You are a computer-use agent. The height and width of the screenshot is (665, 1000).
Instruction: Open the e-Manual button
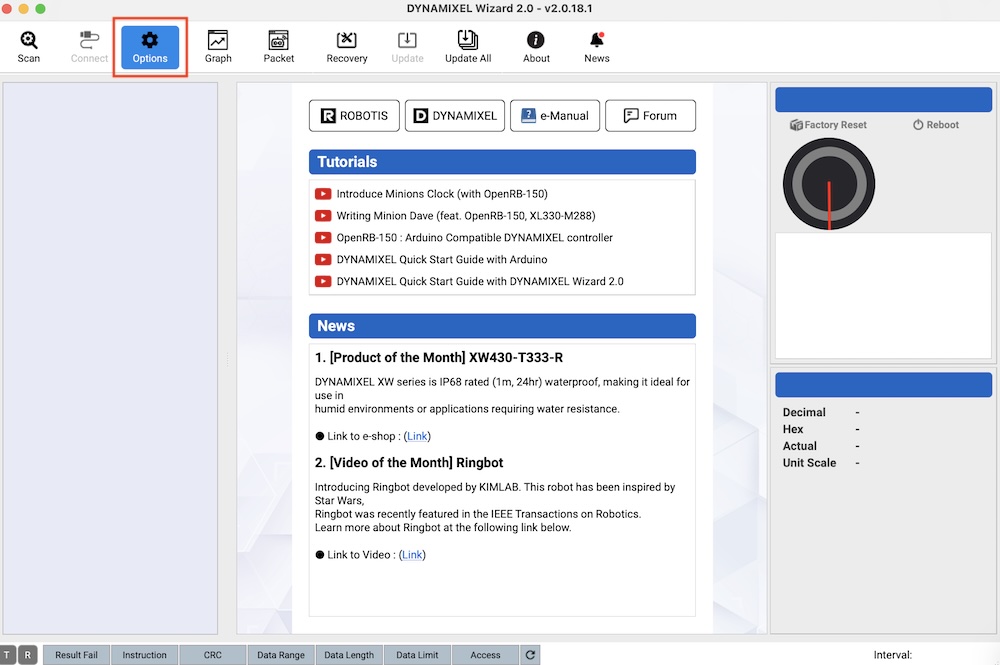[x=555, y=116]
